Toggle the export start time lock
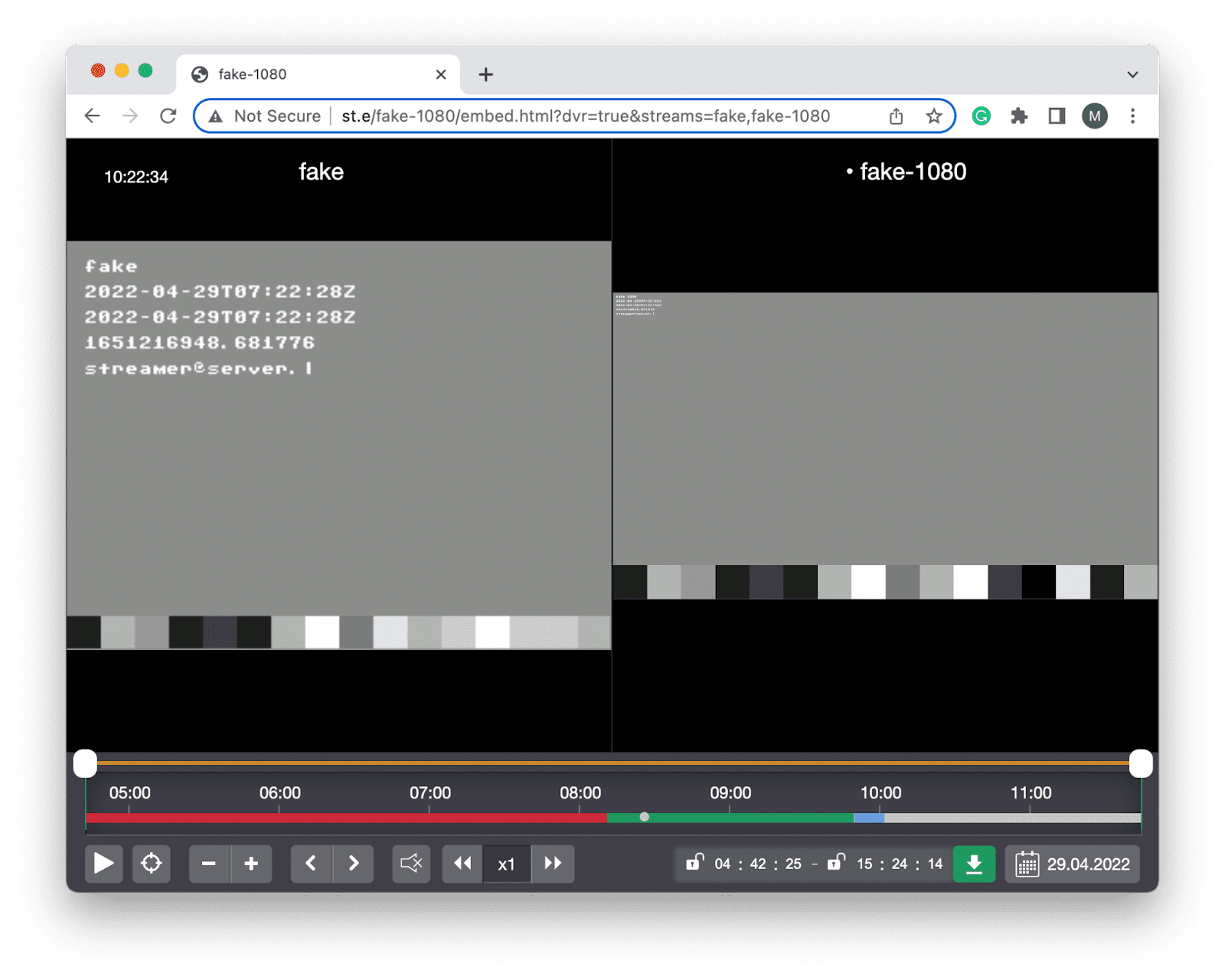The image size is (1225, 980). coord(694,862)
